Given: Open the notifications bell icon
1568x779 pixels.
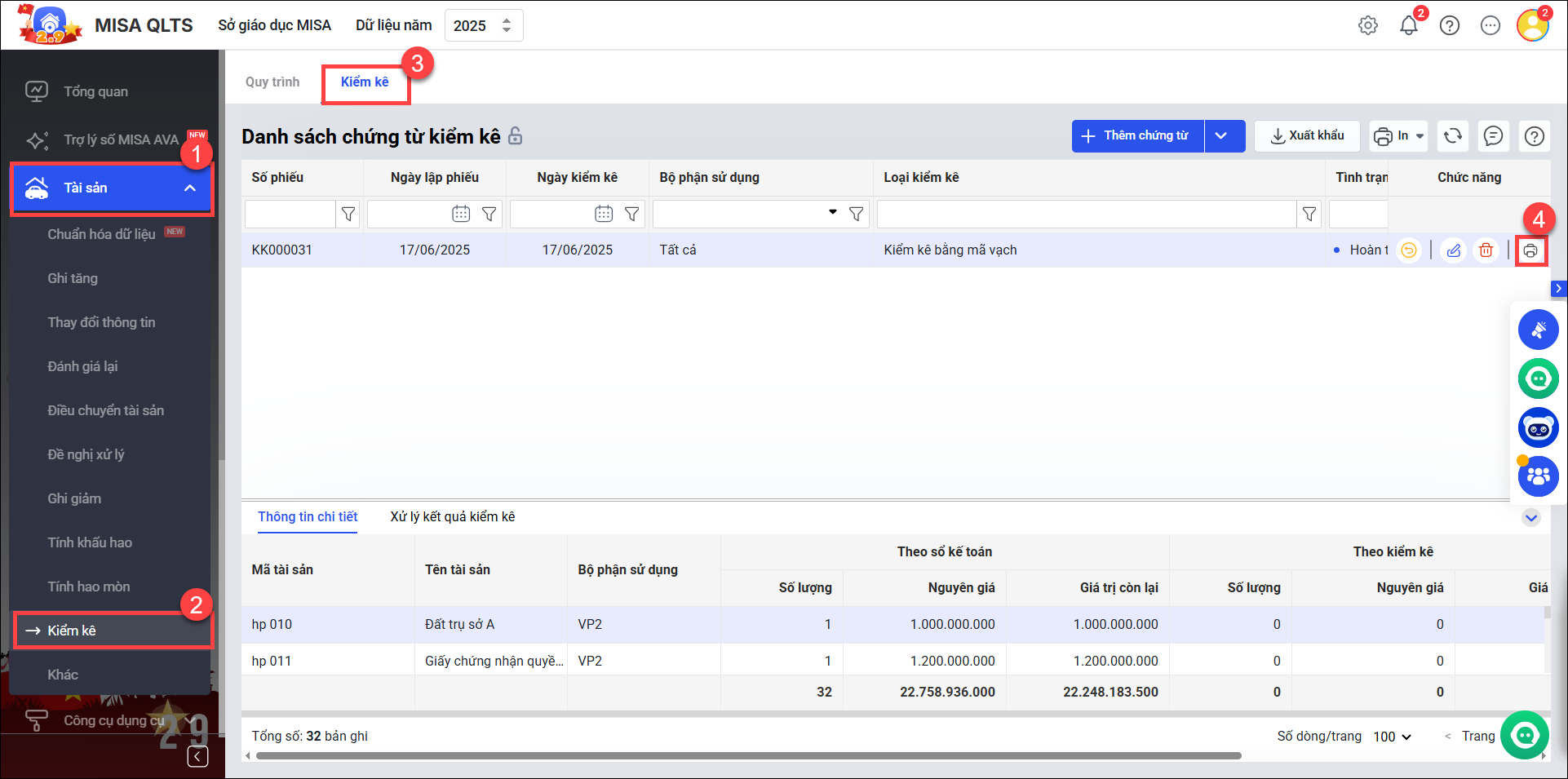Looking at the screenshot, I should pyautogui.click(x=1409, y=26).
